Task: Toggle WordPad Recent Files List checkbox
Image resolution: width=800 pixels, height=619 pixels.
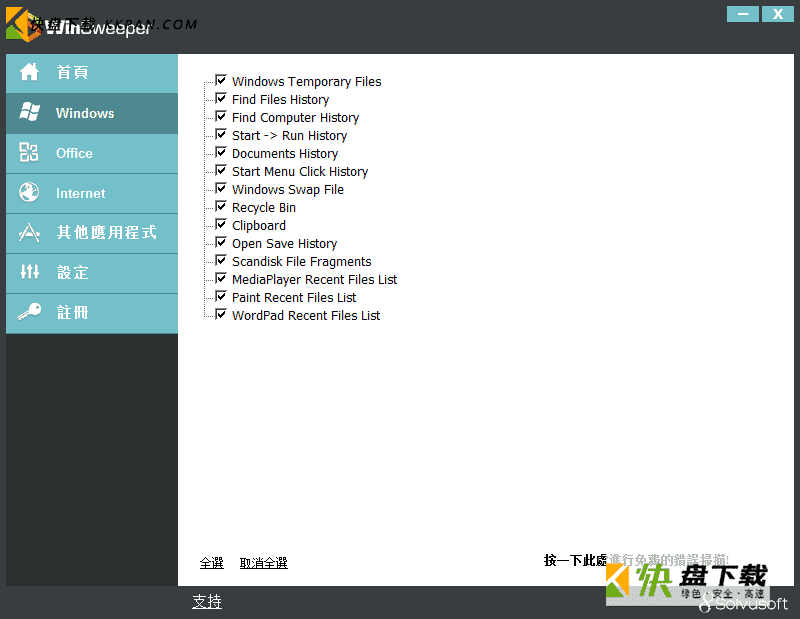Action: coord(221,314)
